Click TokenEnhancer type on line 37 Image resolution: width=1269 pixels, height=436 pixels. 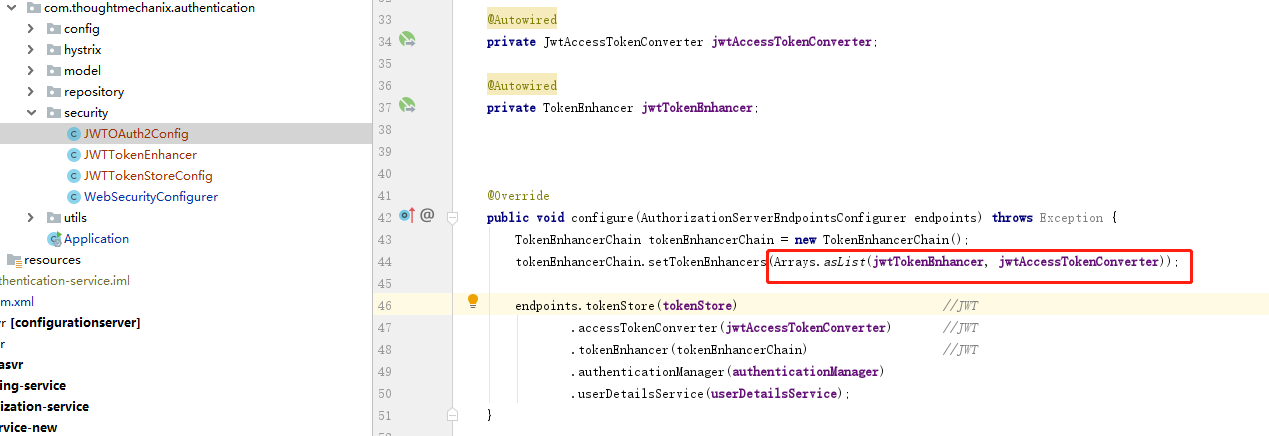click(x=589, y=108)
